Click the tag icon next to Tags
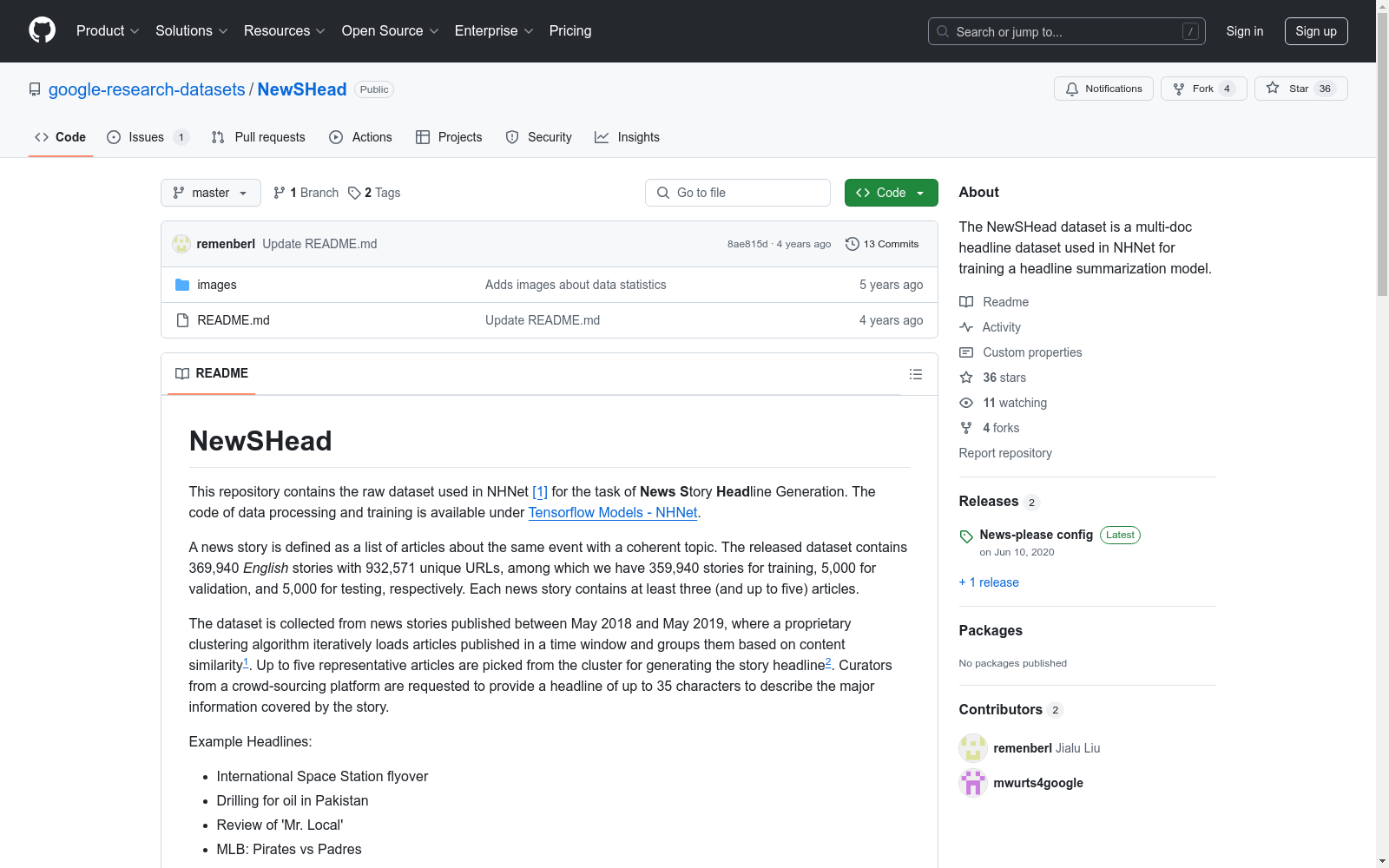The width and height of the screenshot is (1389, 868). (354, 193)
